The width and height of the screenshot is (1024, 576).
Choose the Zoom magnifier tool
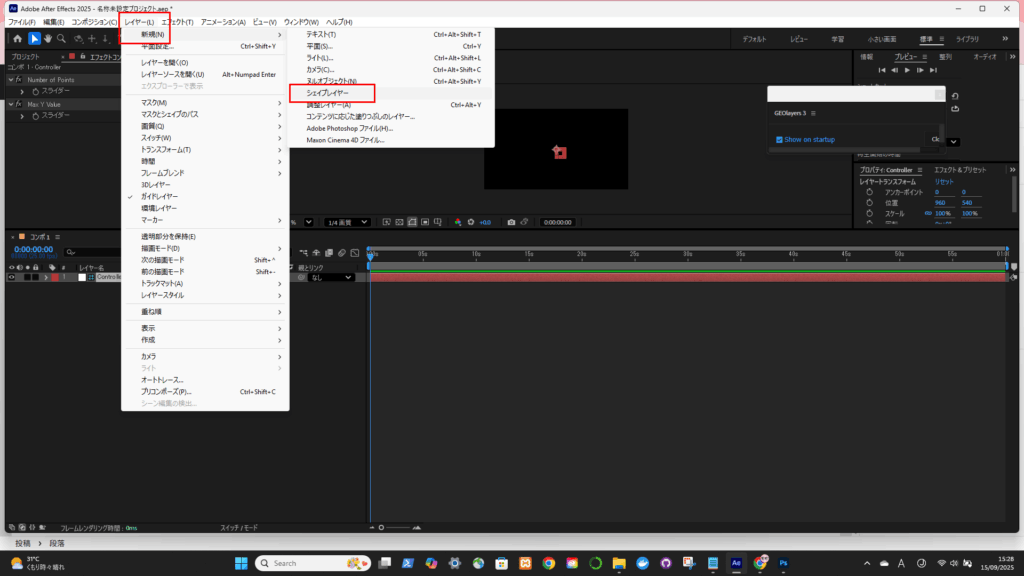coord(62,39)
